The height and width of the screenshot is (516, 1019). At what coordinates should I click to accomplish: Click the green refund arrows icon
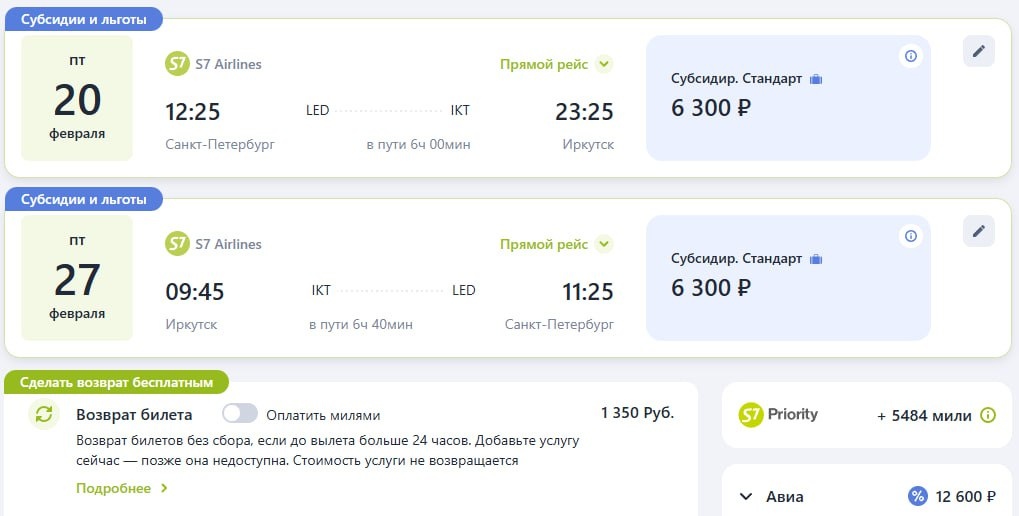pyautogui.click(x=44, y=415)
